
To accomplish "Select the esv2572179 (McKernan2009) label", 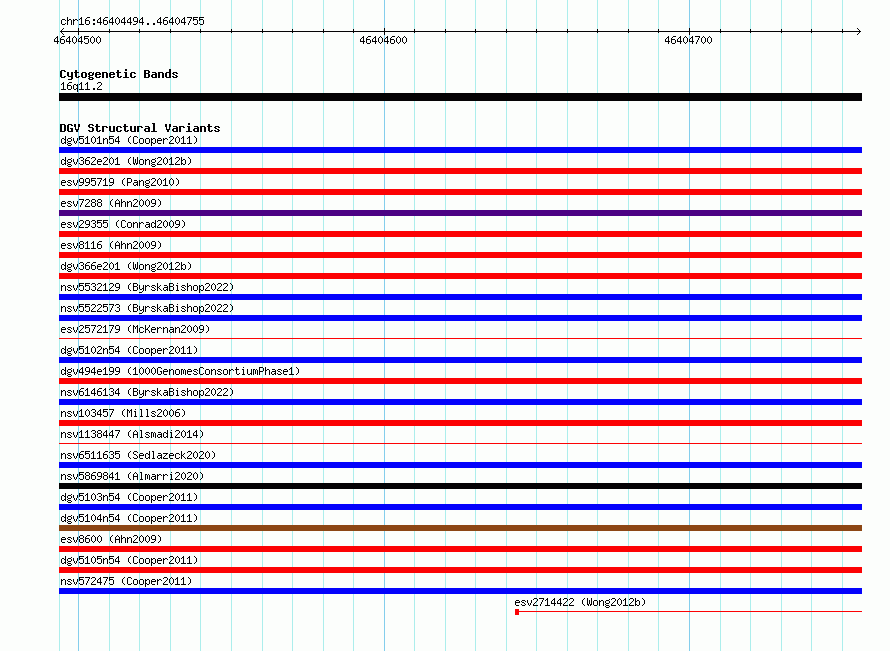I will point(135,329).
